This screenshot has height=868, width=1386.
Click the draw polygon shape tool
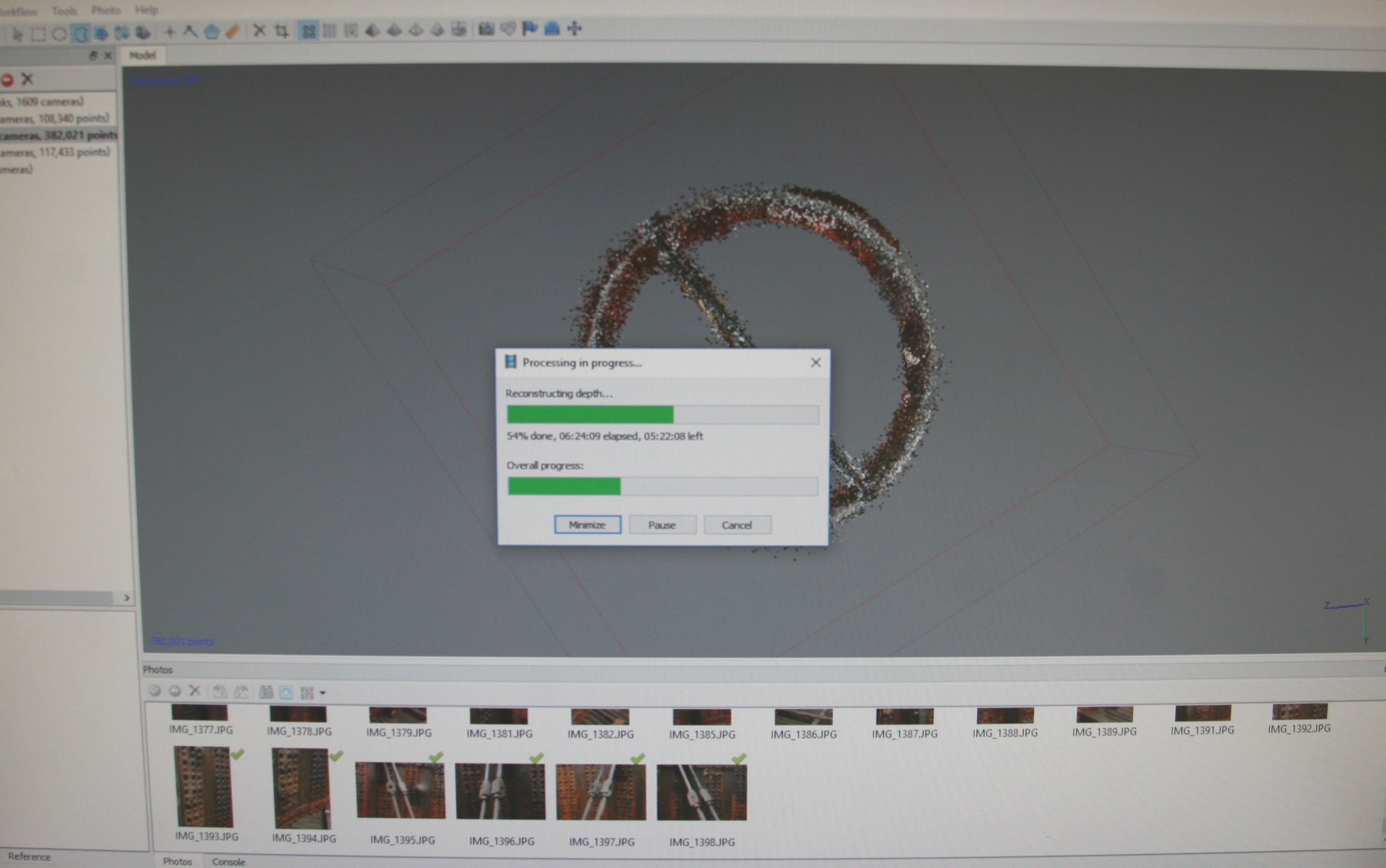point(211,31)
